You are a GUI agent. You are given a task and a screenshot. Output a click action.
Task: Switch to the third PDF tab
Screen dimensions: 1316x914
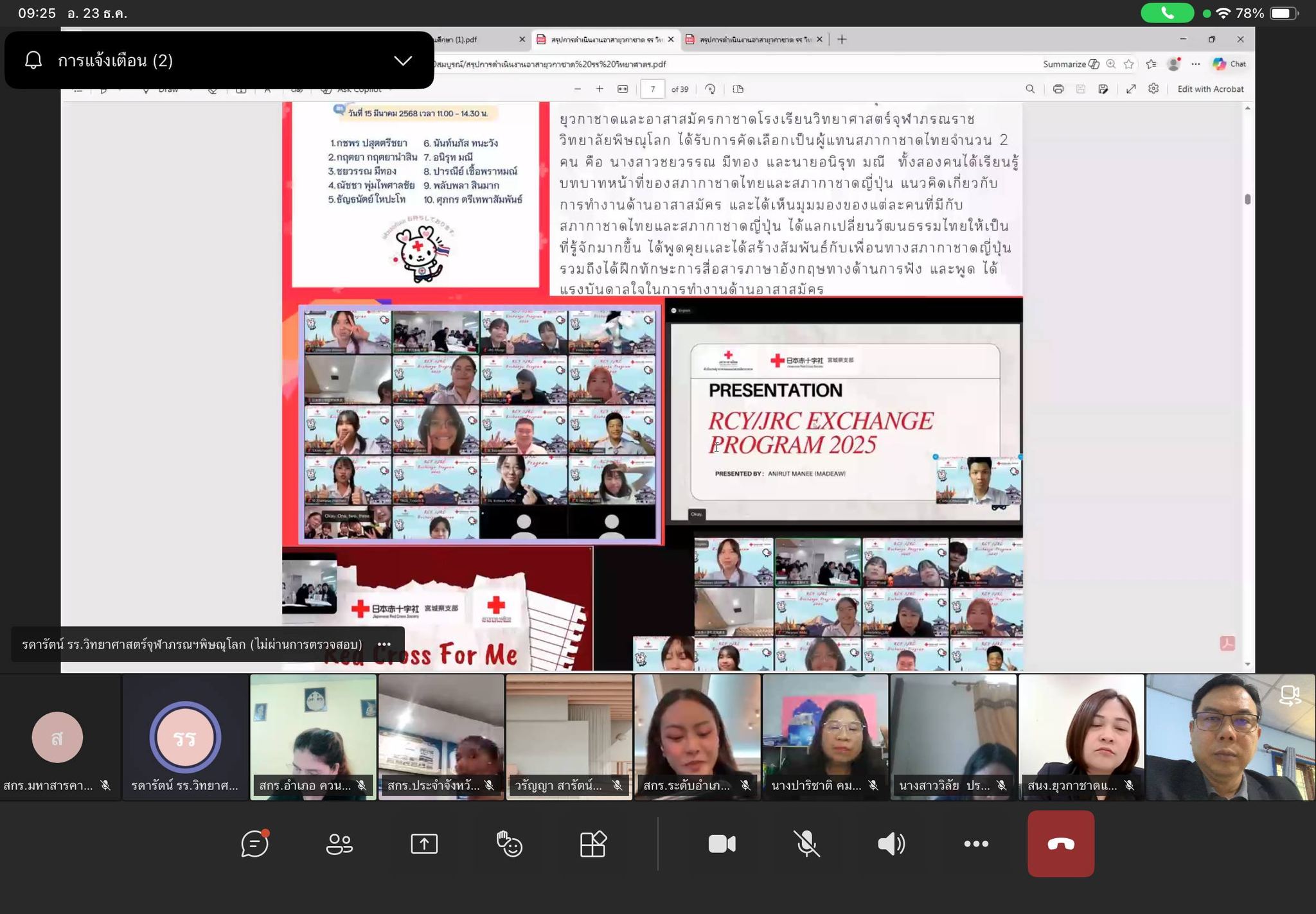(752, 39)
